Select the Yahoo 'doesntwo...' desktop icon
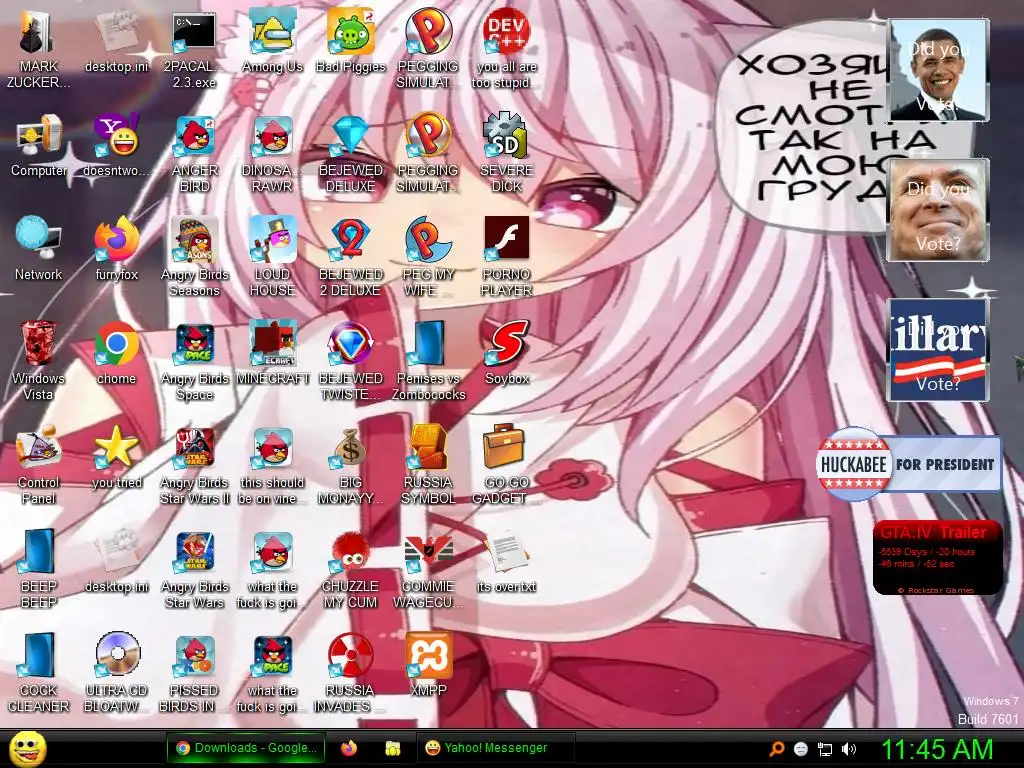The image size is (1024, 768). (x=116, y=146)
